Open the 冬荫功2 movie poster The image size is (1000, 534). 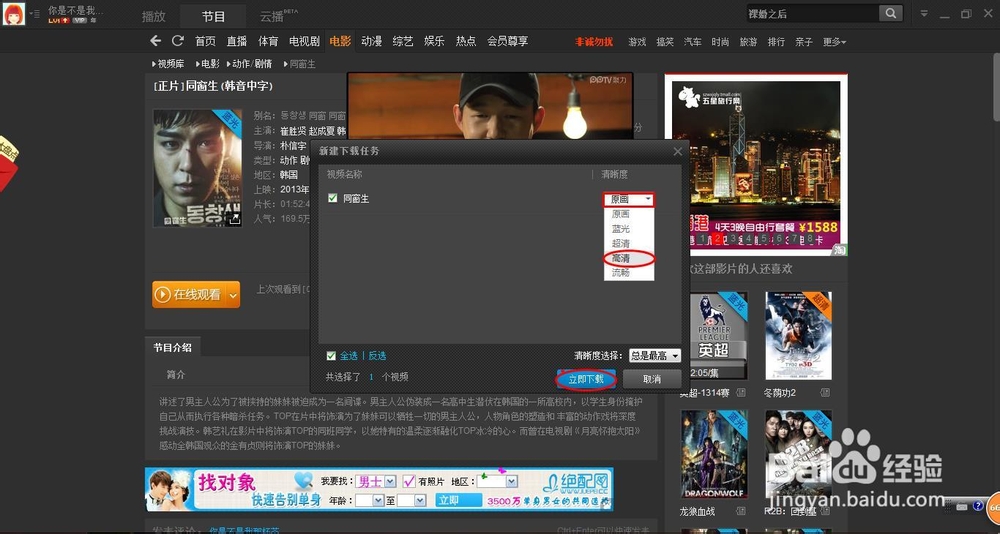798,335
